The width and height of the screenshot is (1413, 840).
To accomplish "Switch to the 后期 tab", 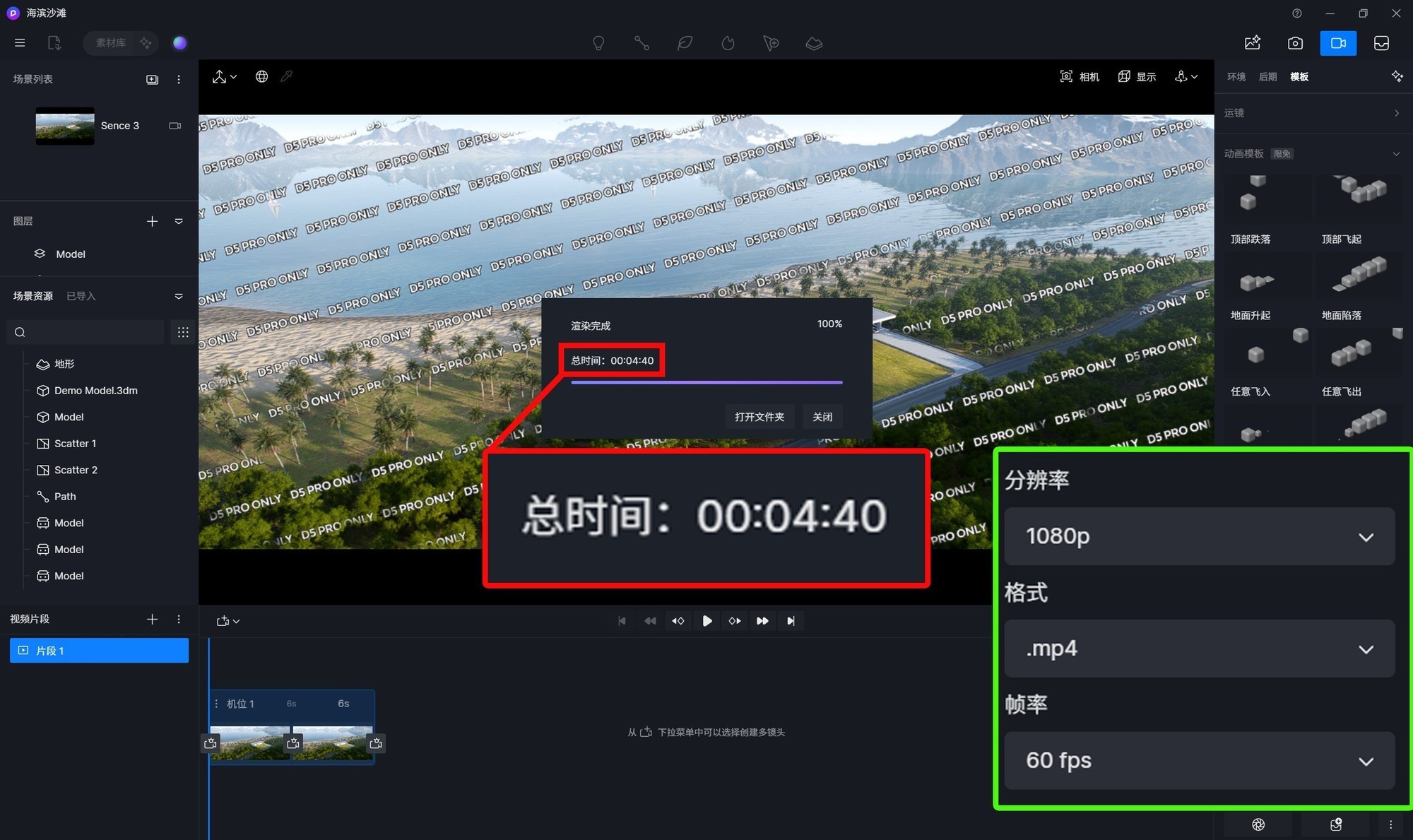I will (1267, 76).
